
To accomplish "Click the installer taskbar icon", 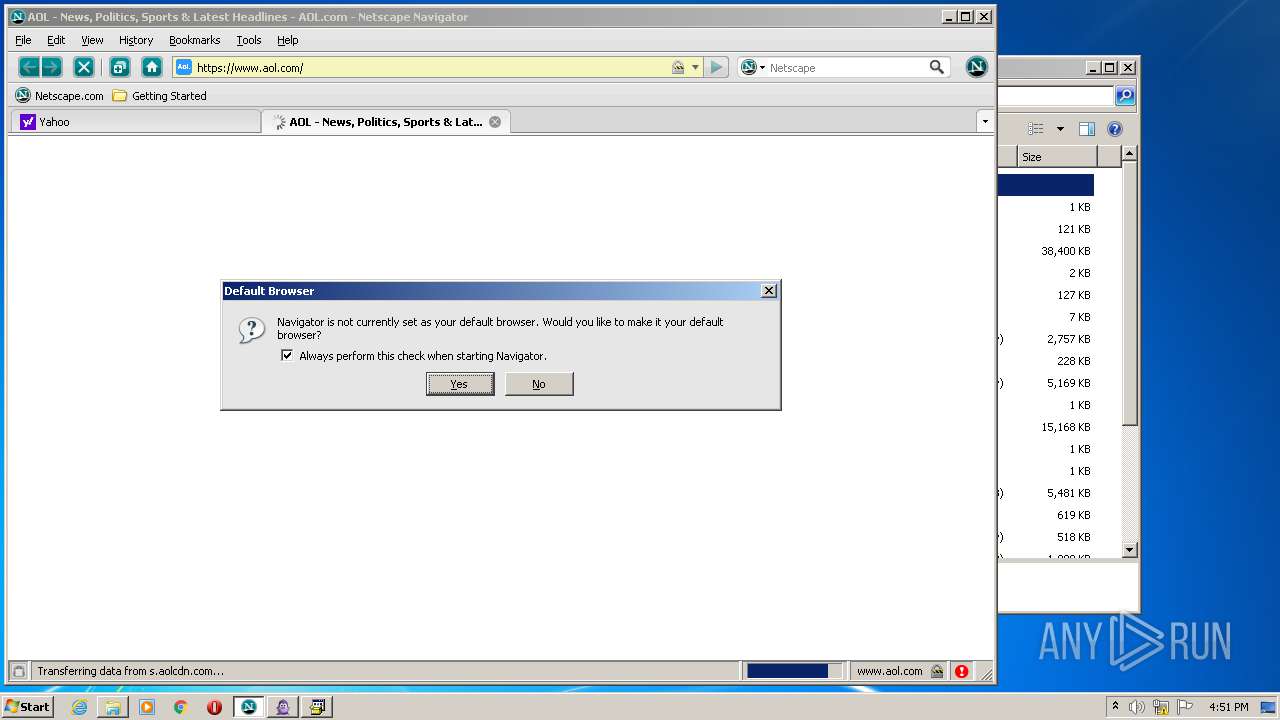I will click(317, 707).
